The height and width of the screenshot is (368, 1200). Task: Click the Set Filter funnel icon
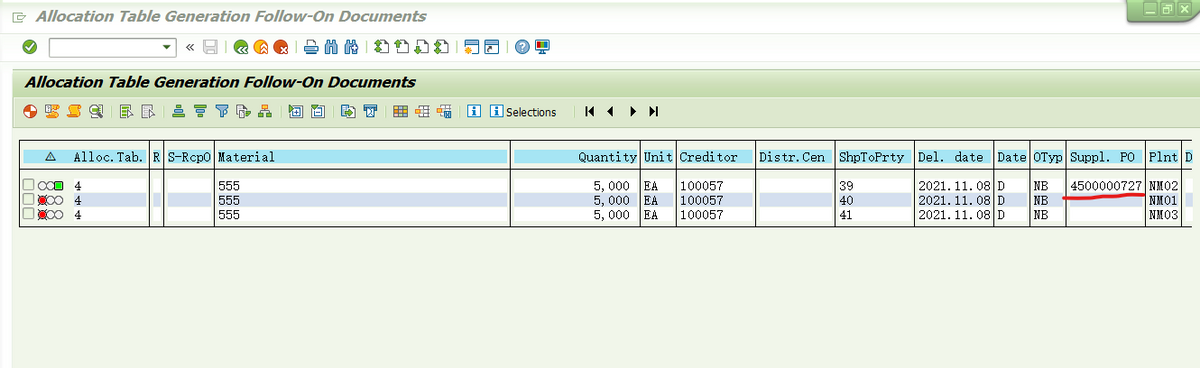click(x=221, y=111)
